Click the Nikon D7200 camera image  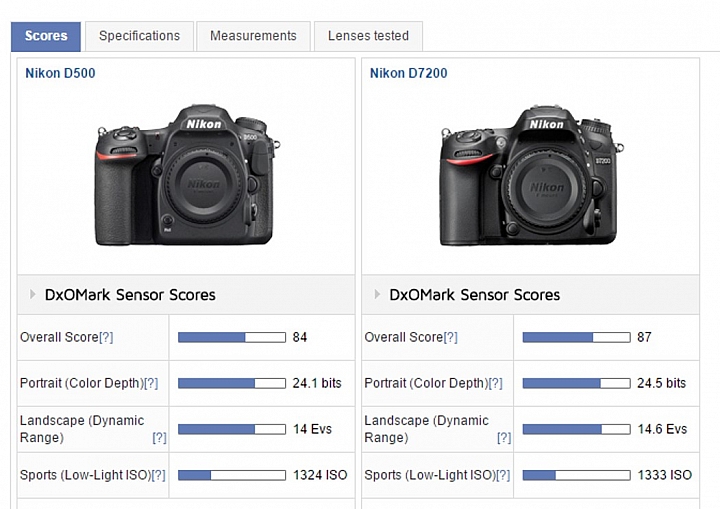pos(532,175)
